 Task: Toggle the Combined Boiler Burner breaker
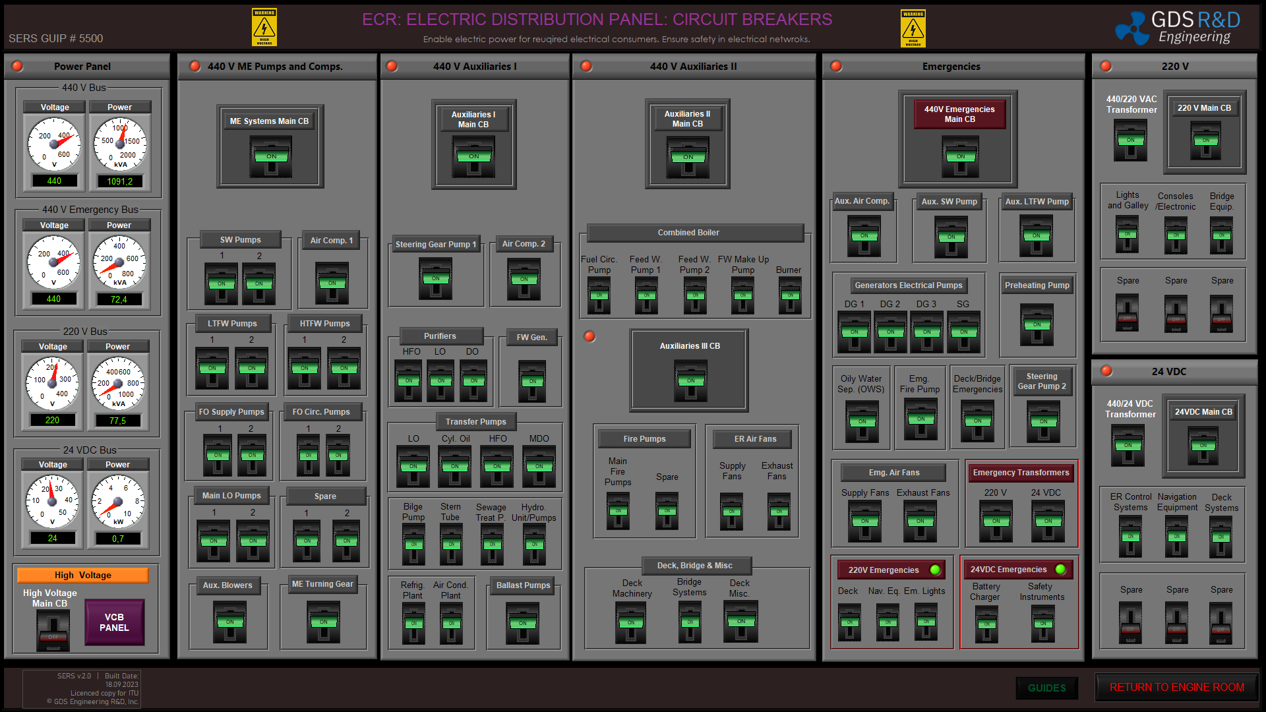[789, 295]
